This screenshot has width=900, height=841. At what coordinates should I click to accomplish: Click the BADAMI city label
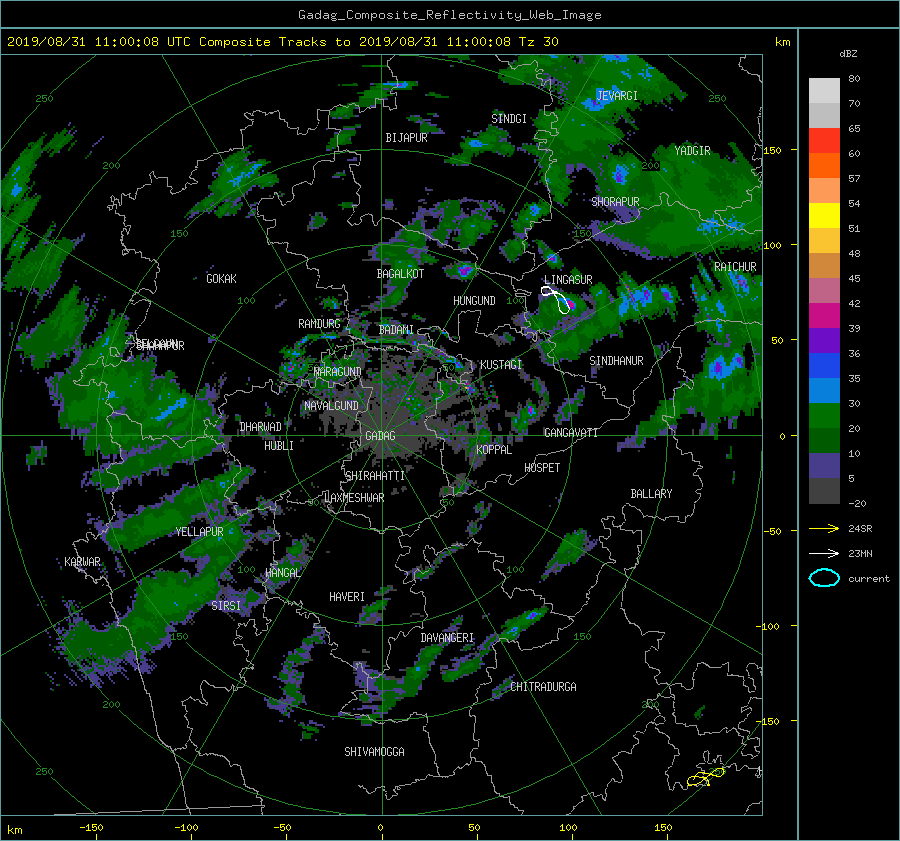pos(396,330)
